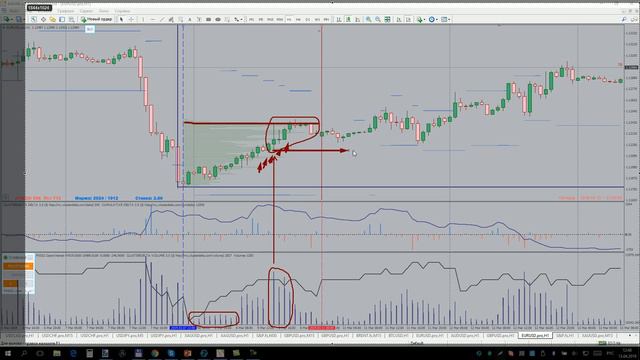This screenshot has width=640, height=360.
Task: Select the text label tool
Action: (x=199, y=19)
